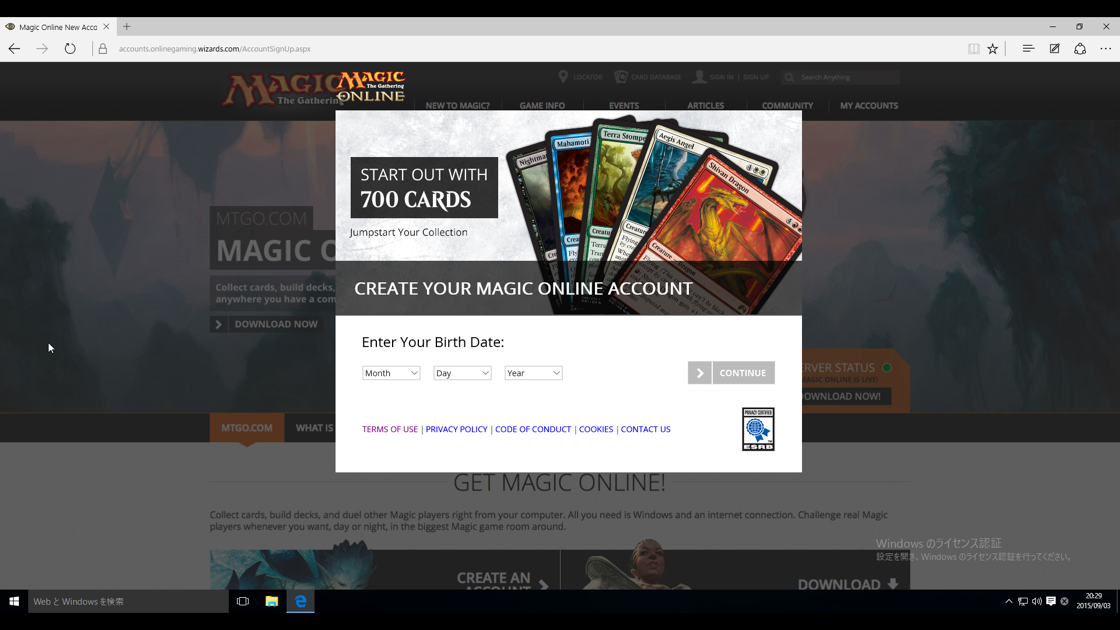Make a web note icon
Screen dimensions: 1120x630
click(1054, 49)
